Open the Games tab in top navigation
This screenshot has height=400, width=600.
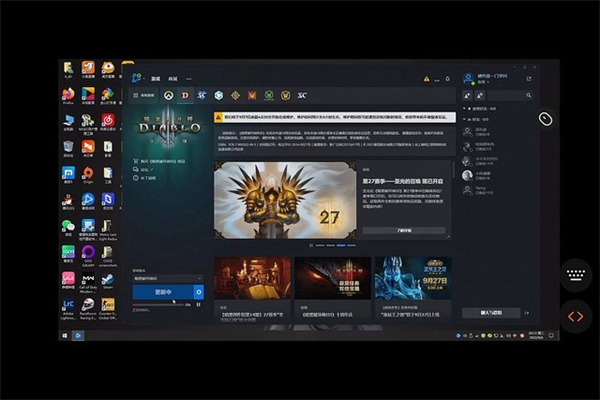pyautogui.click(x=154, y=78)
